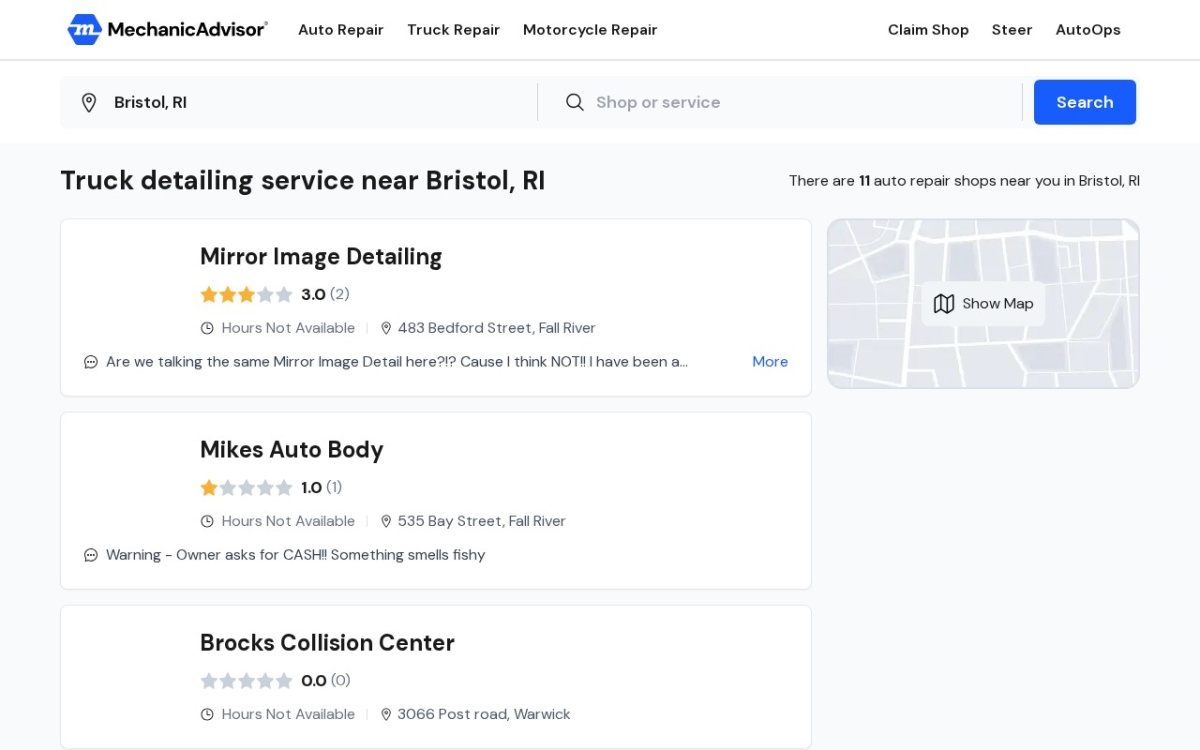Click the Truck detailing service heading

click(x=303, y=181)
